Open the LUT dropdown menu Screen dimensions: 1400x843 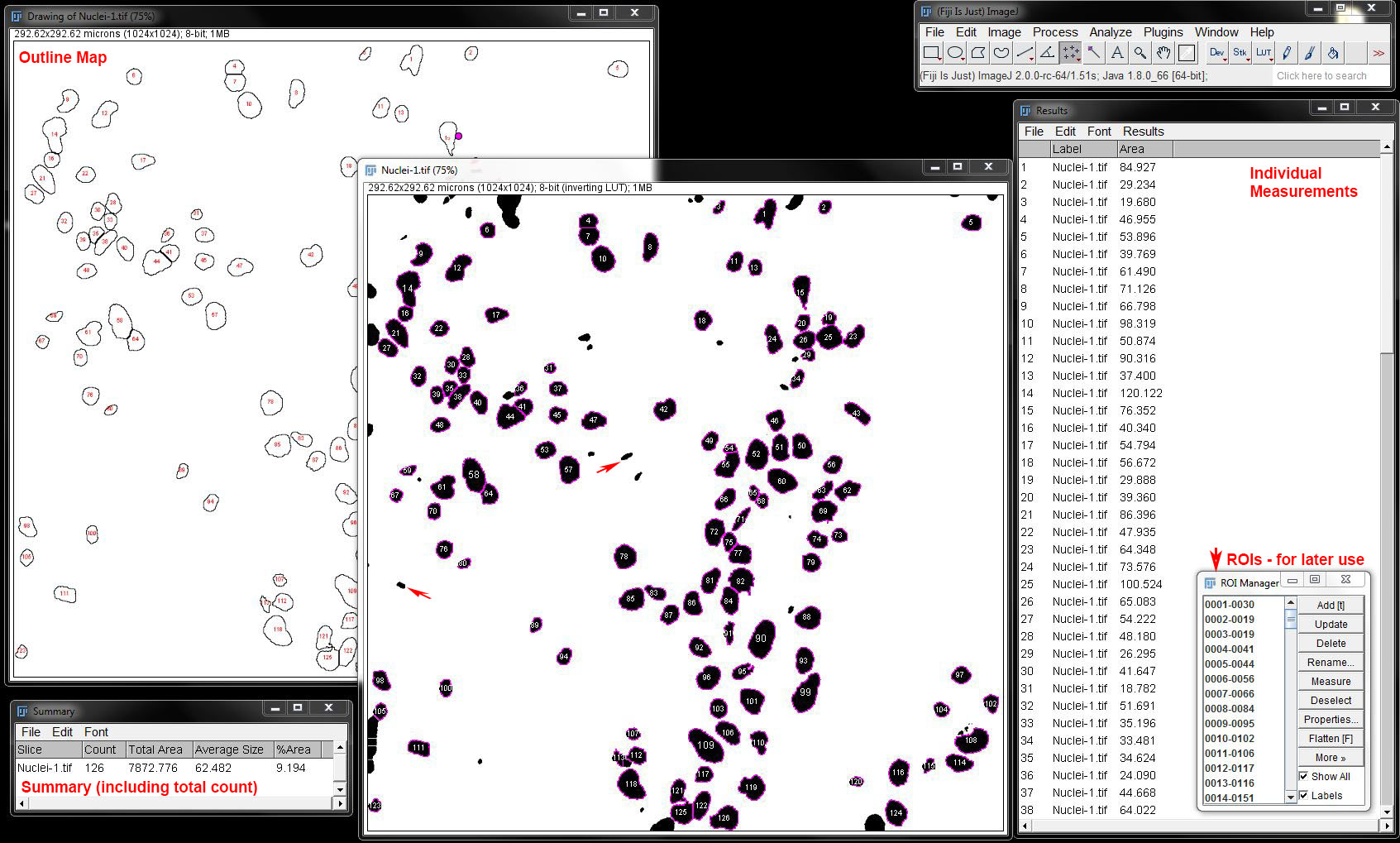click(1264, 52)
